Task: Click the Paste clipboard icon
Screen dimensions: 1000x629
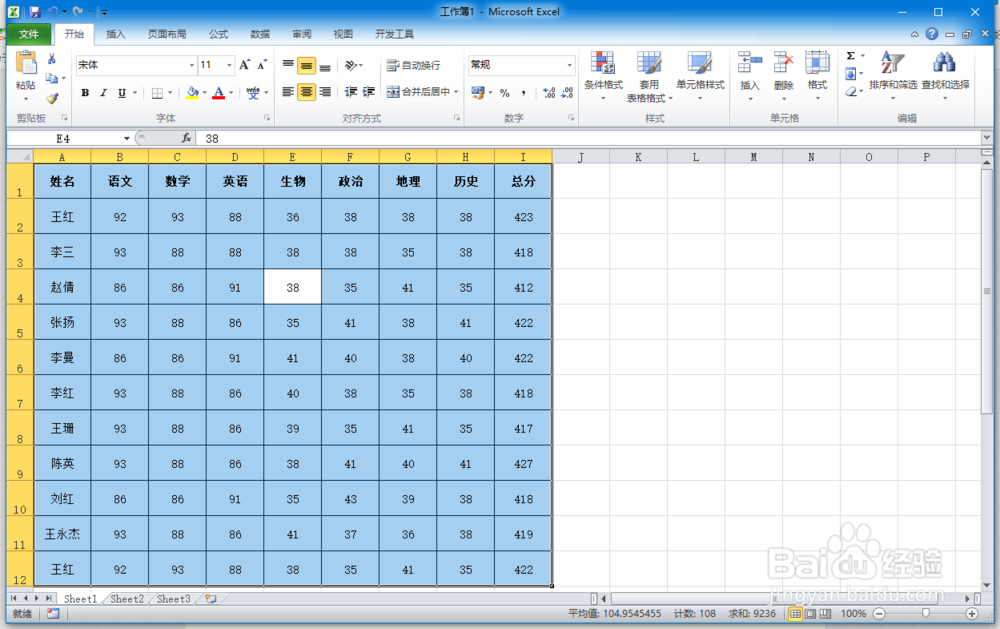Action: [x=26, y=63]
